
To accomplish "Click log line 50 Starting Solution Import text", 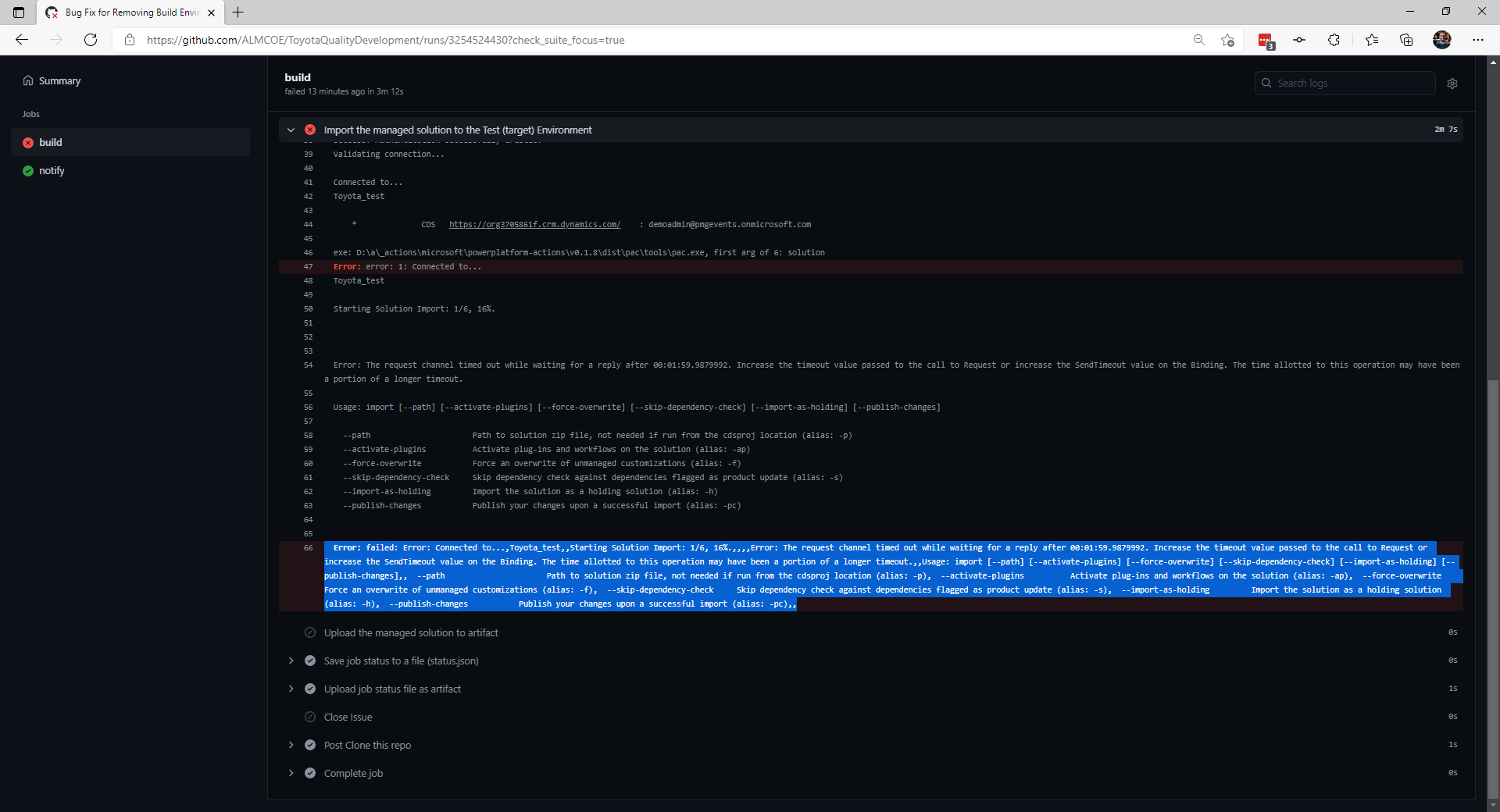I will 414,309.
